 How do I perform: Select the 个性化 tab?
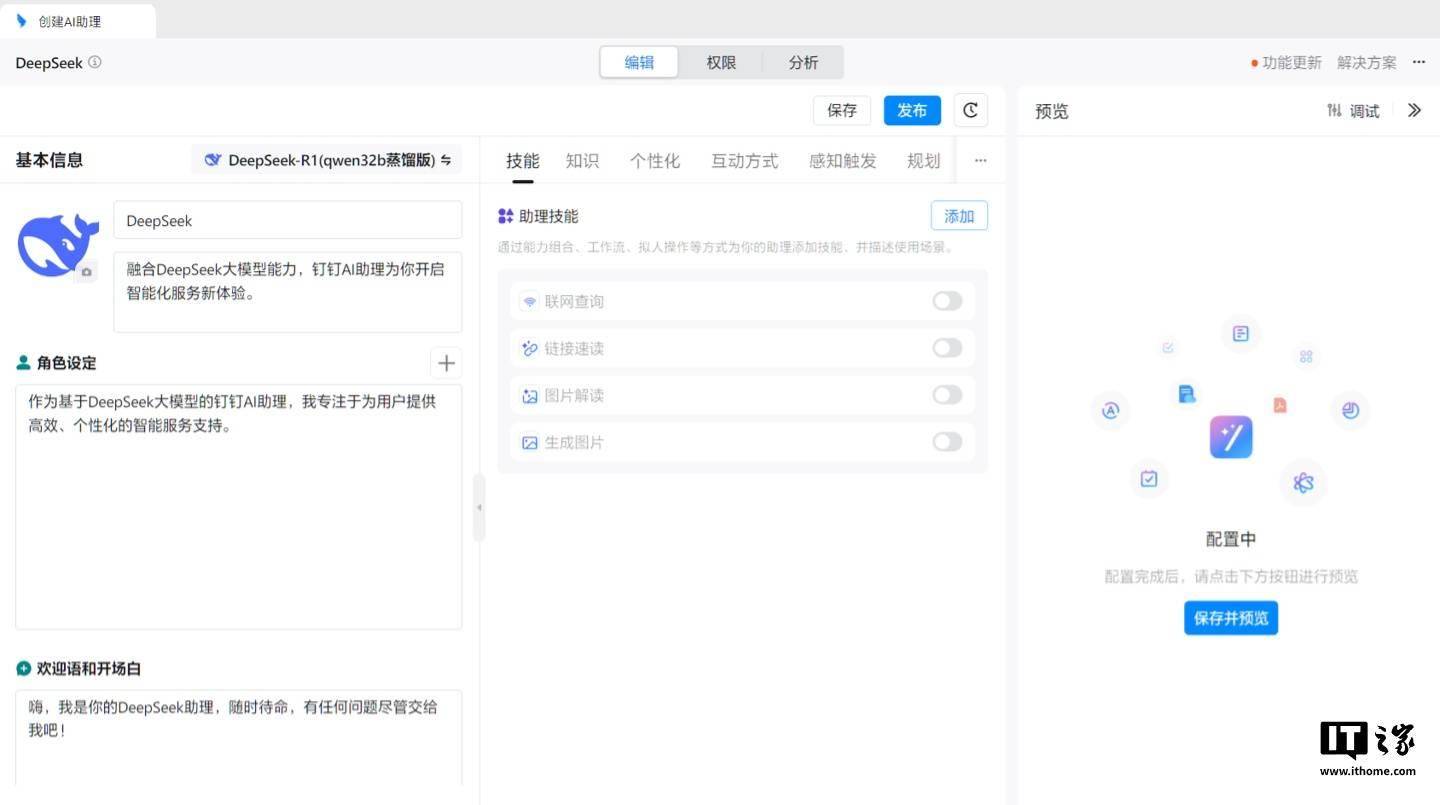point(655,161)
